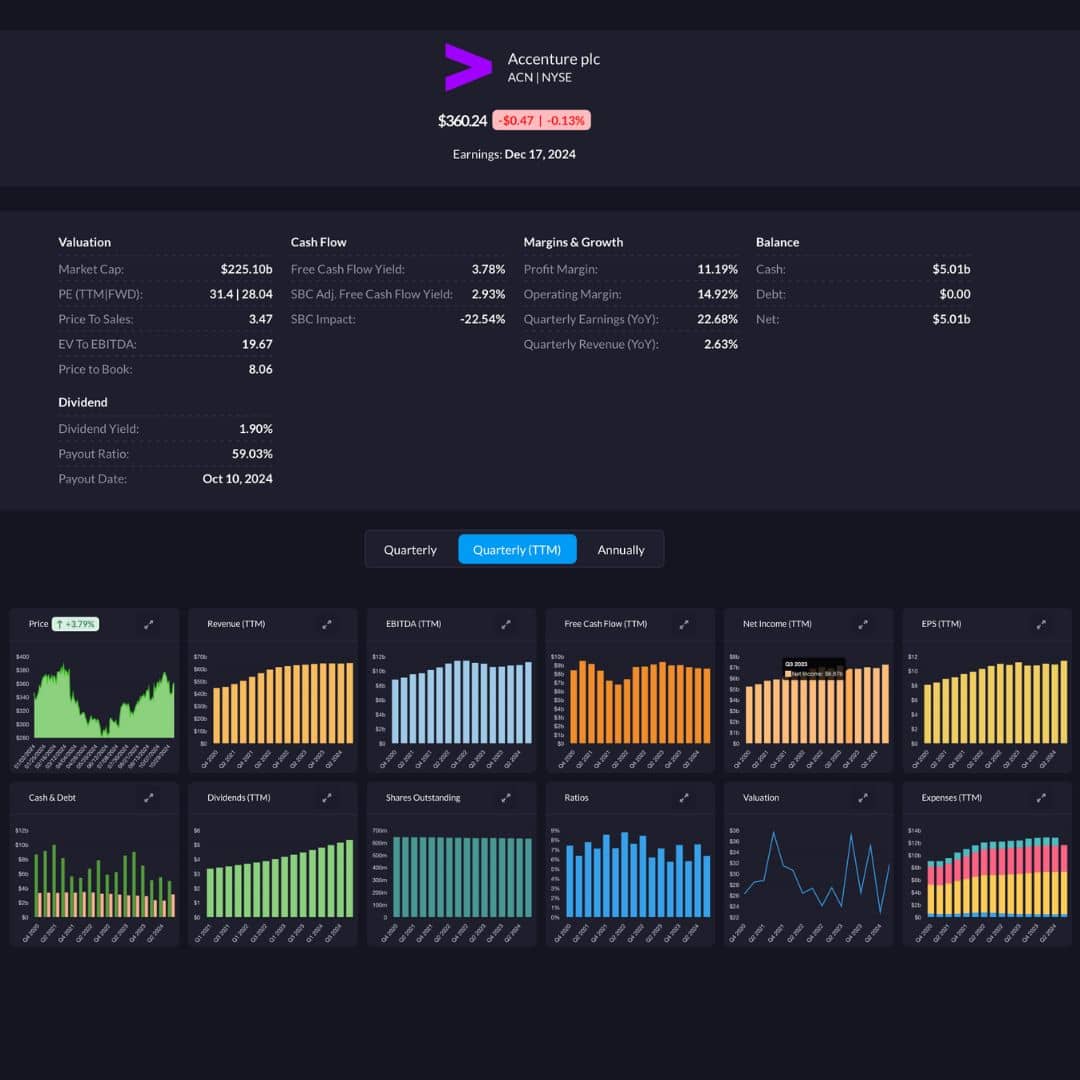Click the PE value 31.4 | 28.04

tap(241, 294)
